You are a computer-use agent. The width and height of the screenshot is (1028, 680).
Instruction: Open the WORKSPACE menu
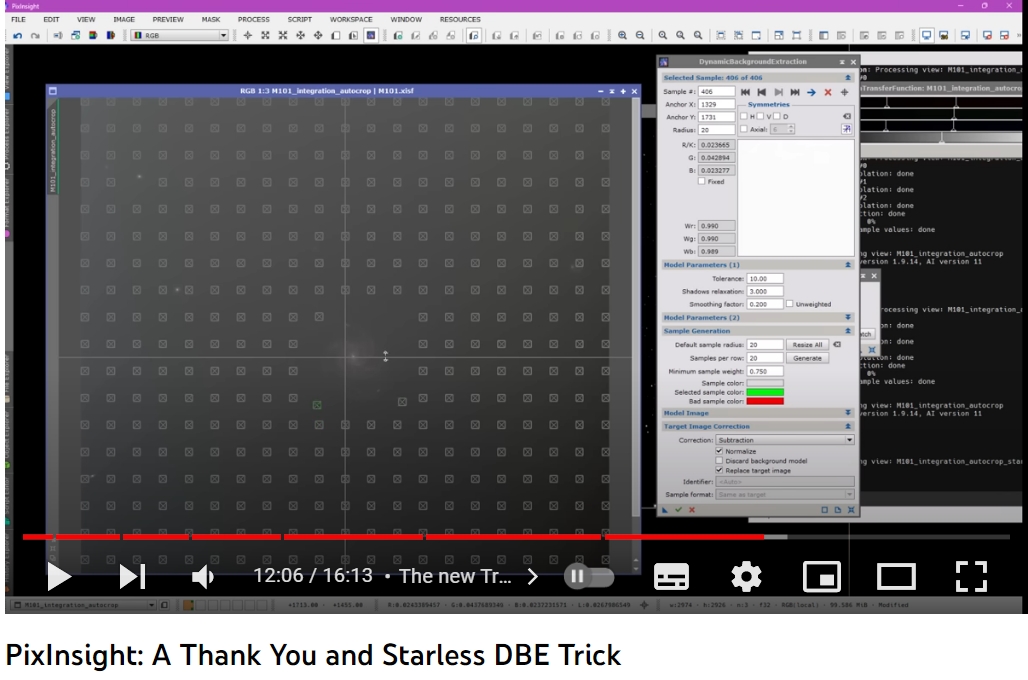[x=351, y=20]
